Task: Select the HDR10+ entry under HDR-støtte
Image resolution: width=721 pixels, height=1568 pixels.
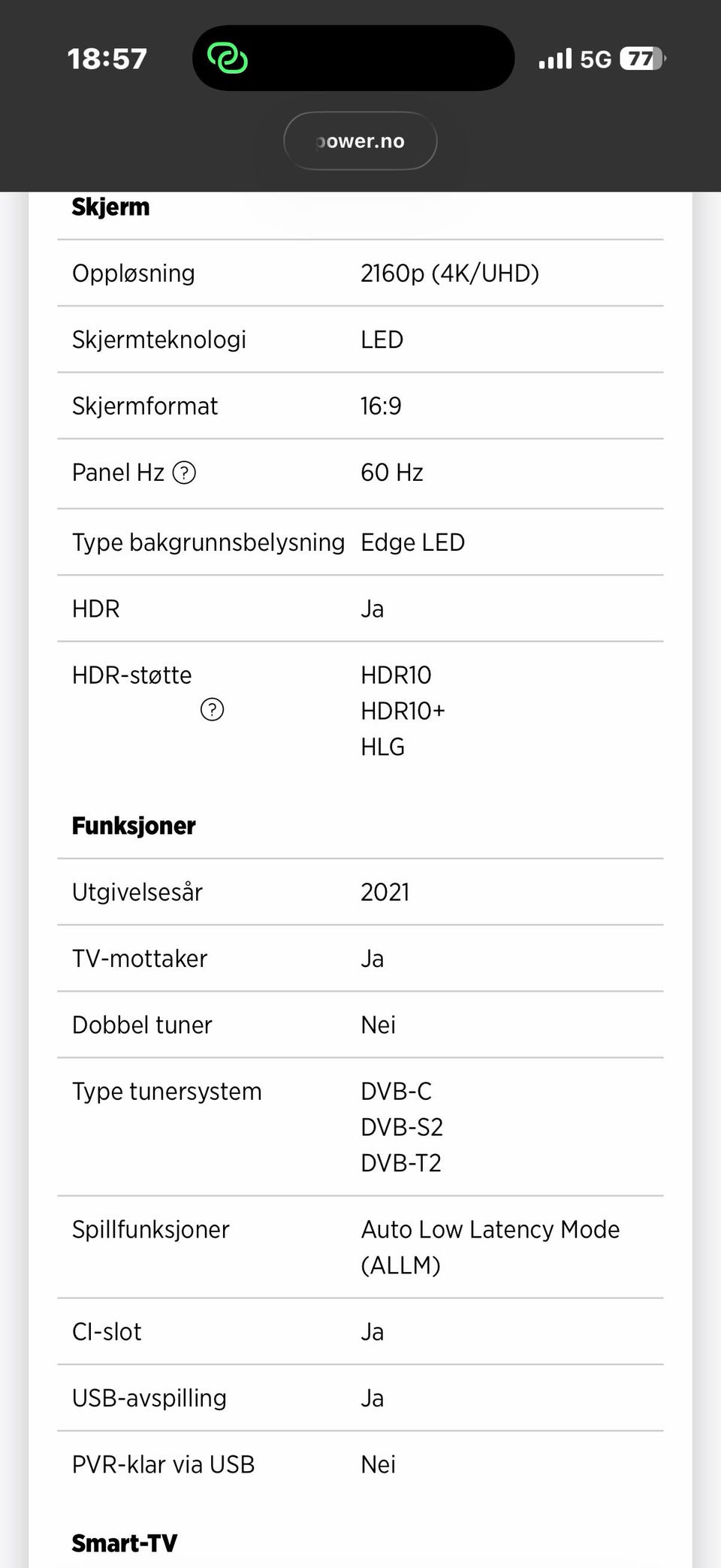Action: 403,711
